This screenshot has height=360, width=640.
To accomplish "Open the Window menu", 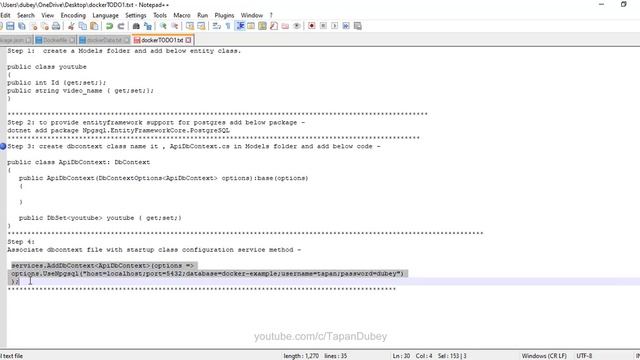I will coord(252,15).
